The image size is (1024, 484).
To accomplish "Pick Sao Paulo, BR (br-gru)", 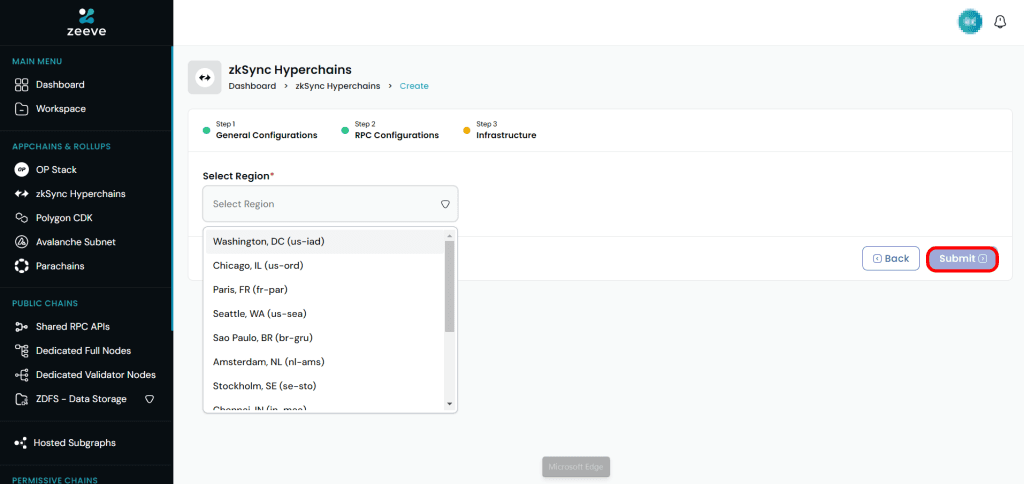I will click(x=325, y=338).
